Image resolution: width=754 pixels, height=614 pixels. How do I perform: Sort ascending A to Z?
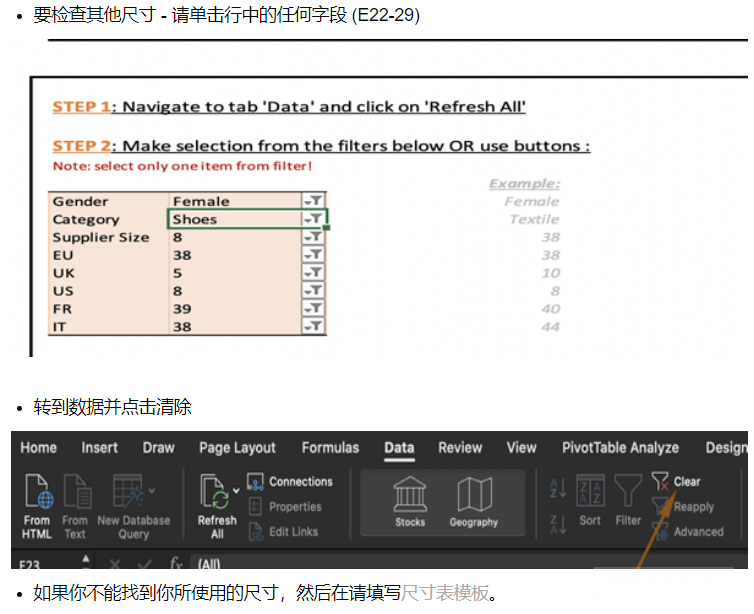click(558, 489)
